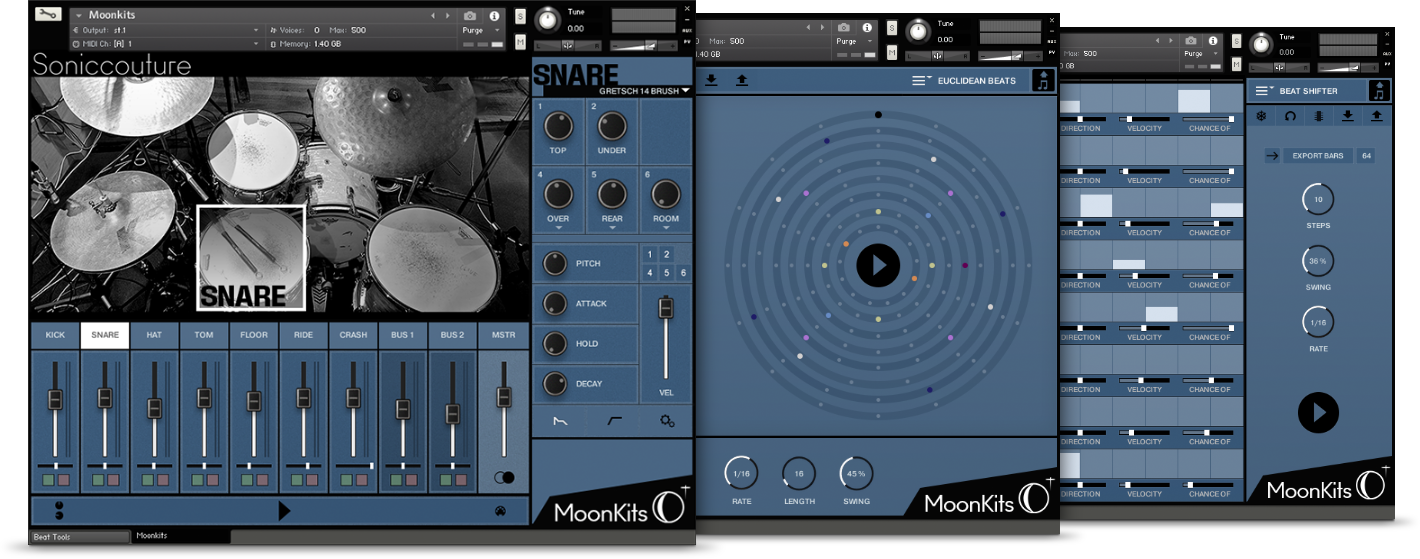Toggle the mono/stereo circles on MSTR channel
The width and height of the screenshot is (1420, 559).
(504, 478)
